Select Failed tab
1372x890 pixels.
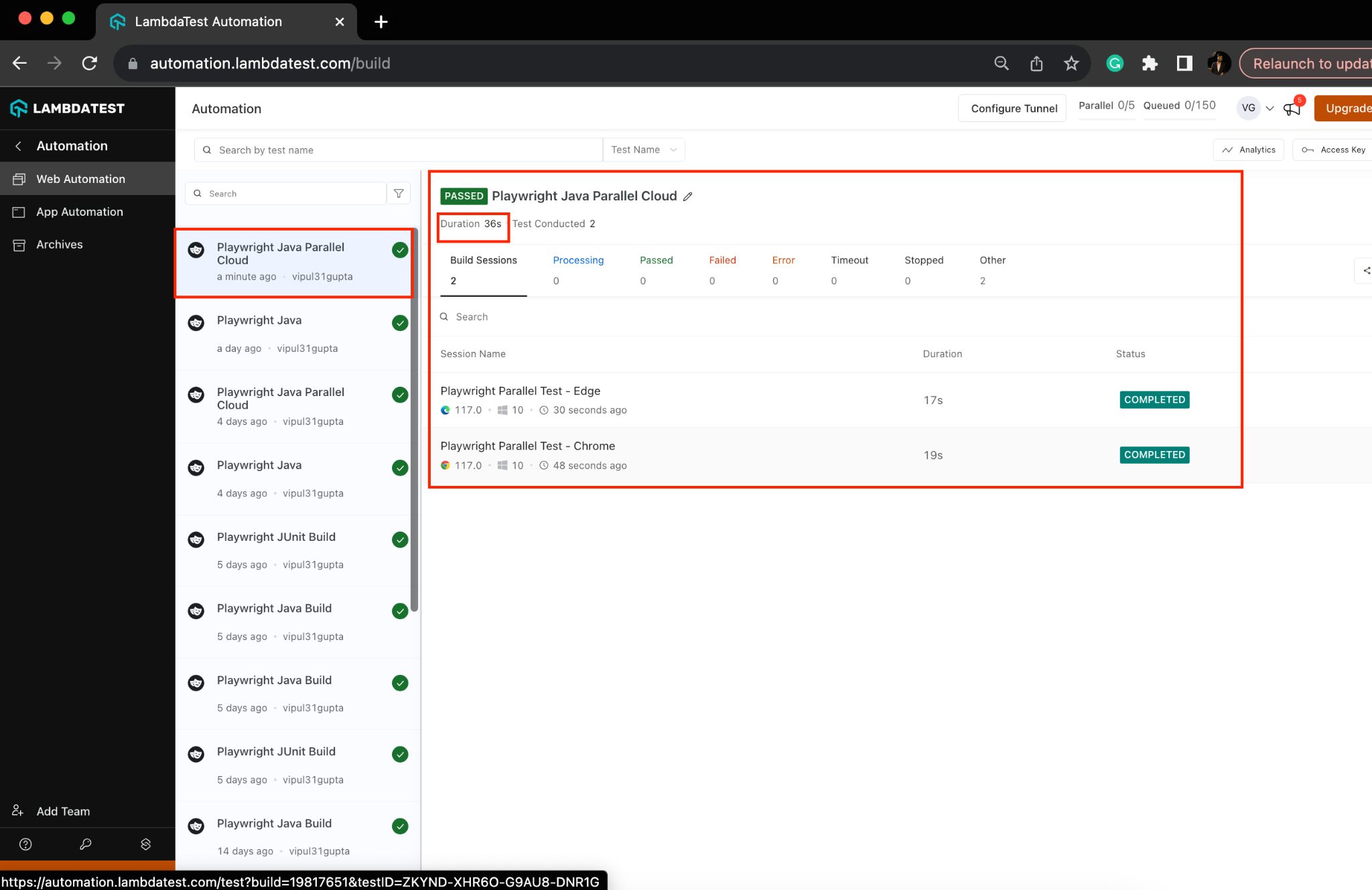pos(722,270)
